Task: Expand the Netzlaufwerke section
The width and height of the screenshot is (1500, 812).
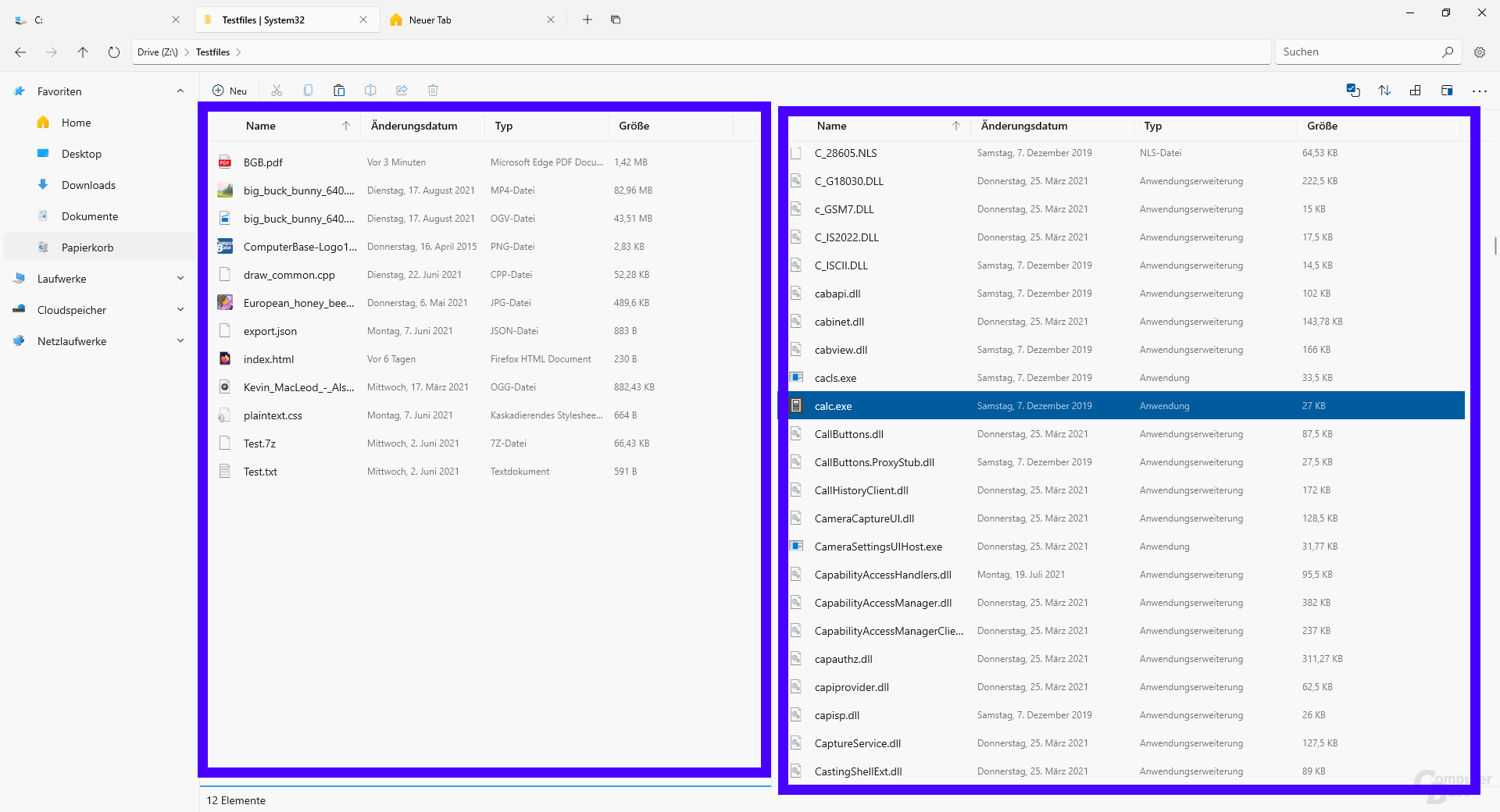Action: click(x=180, y=341)
